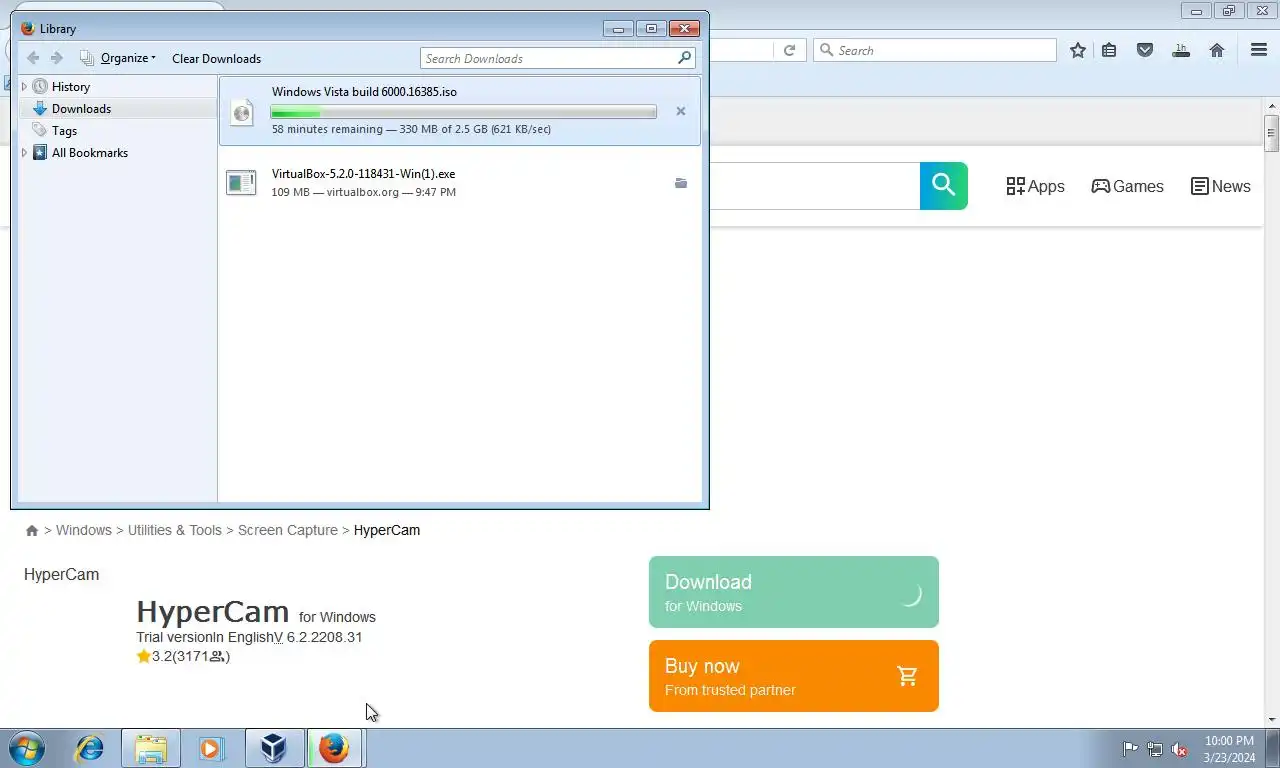
Task: Show bookmarks list icon in Firefox
Action: [1109, 50]
